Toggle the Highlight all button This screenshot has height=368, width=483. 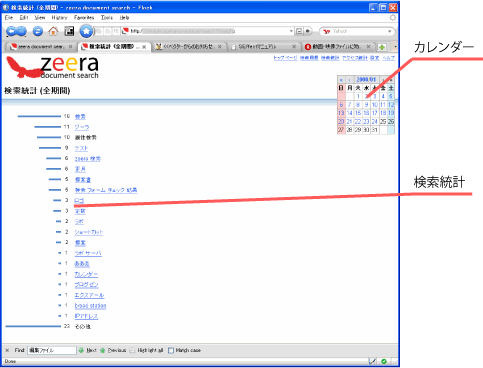click(146, 350)
